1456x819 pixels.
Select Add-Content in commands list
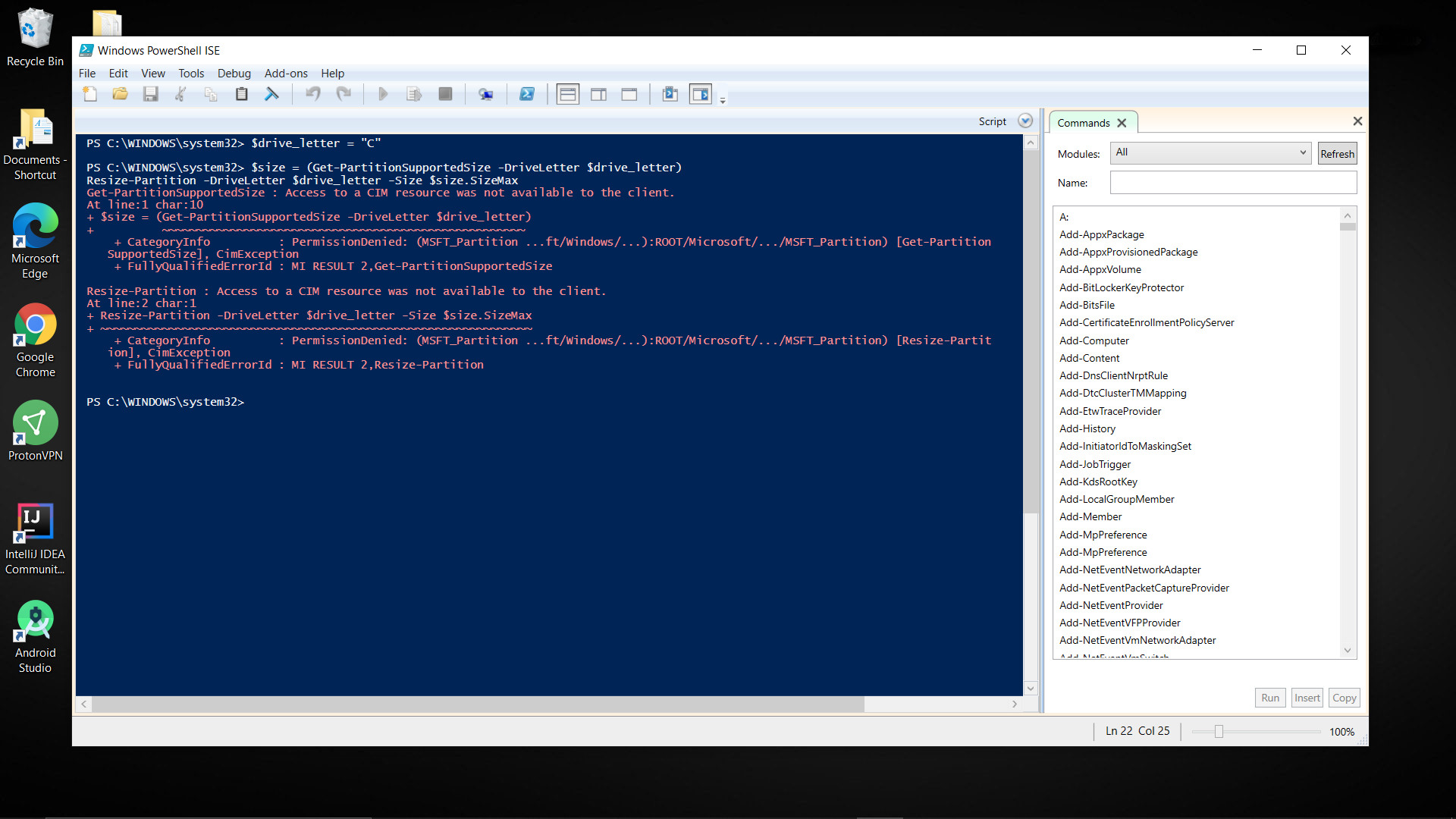[x=1089, y=358]
